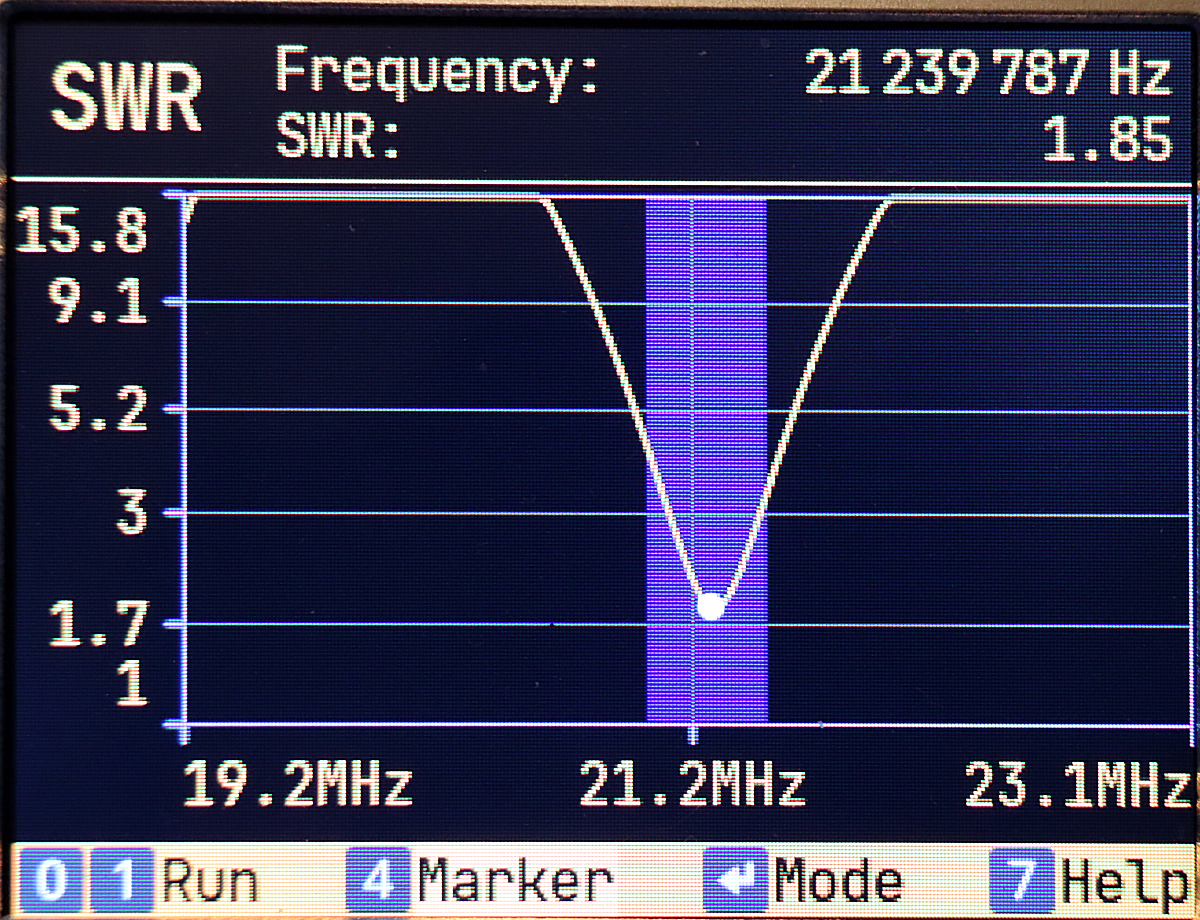1200x920 pixels.
Task: Click the 21.2MHz center frequency label
Action: coord(692,786)
